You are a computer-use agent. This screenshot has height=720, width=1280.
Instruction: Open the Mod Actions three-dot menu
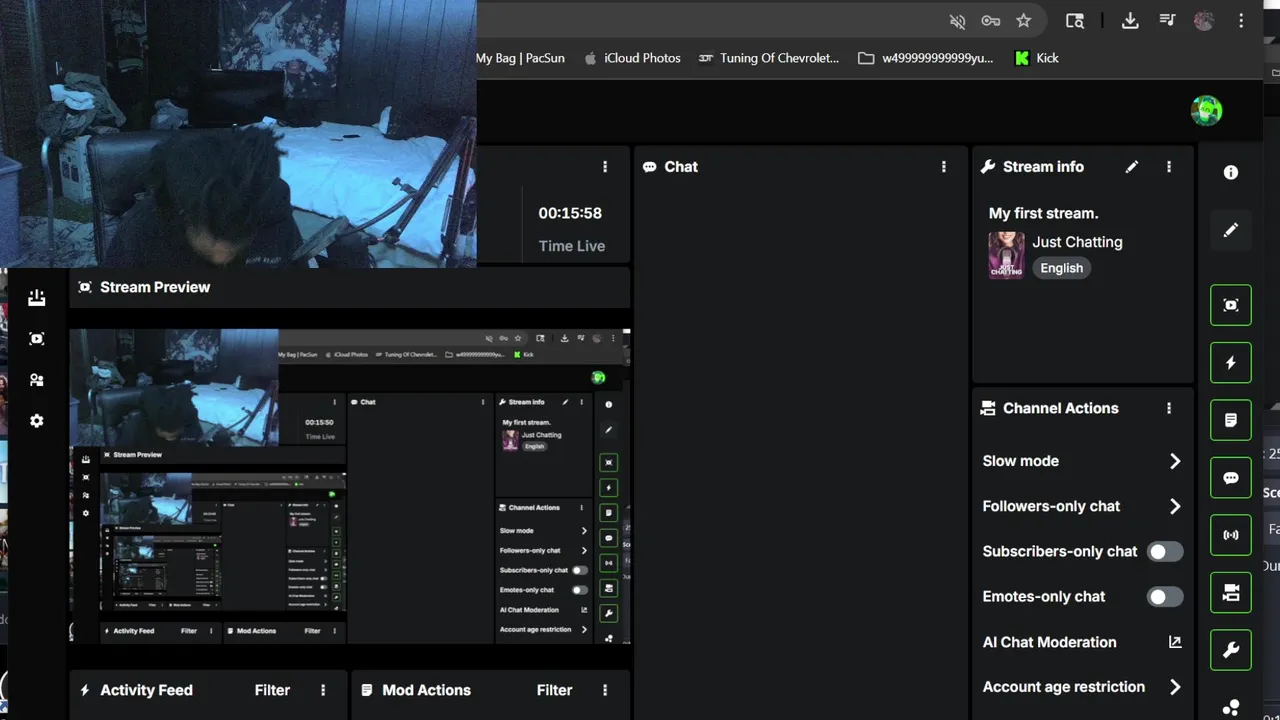[x=605, y=690]
